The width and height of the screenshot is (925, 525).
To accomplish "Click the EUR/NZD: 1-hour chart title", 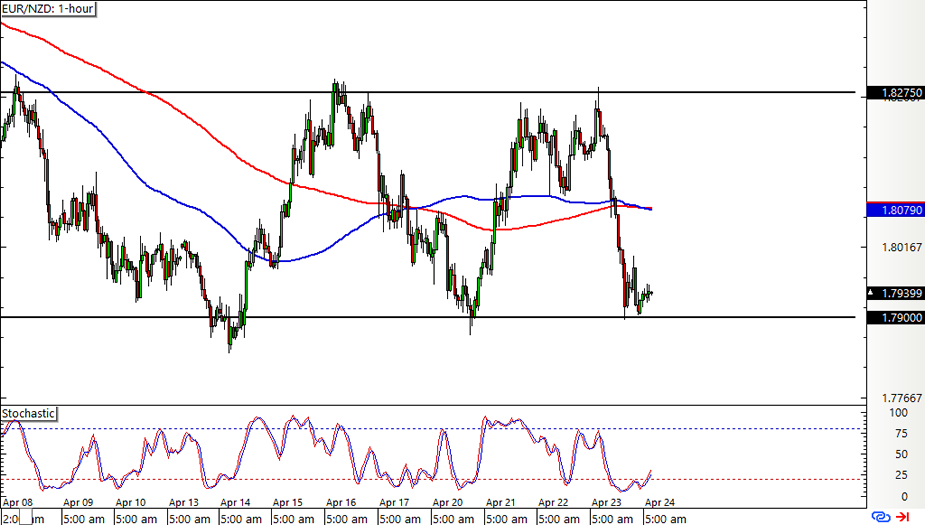I will click(x=48, y=9).
